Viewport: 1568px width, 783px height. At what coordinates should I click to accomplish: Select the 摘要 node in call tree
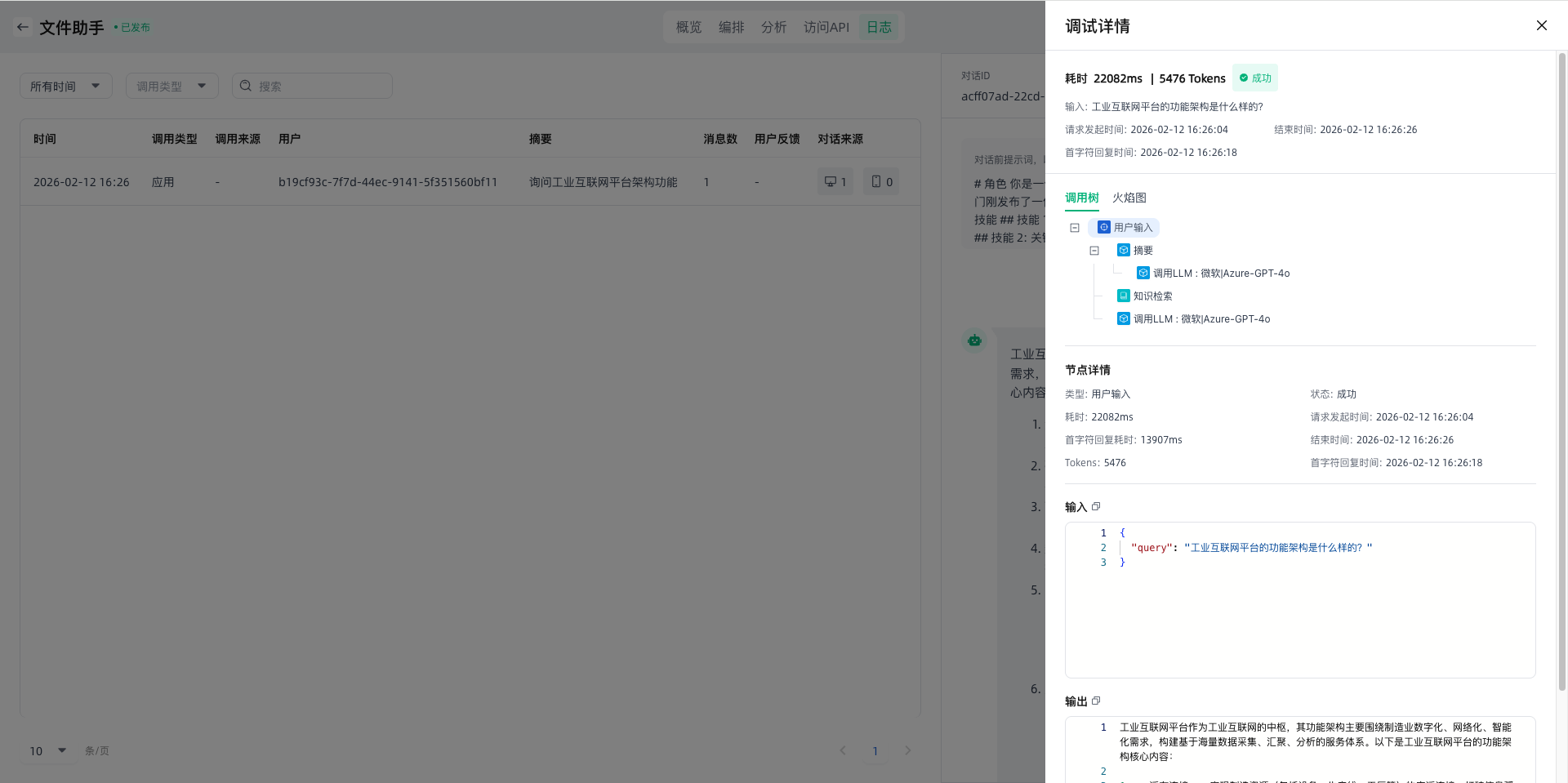(x=1143, y=251)
